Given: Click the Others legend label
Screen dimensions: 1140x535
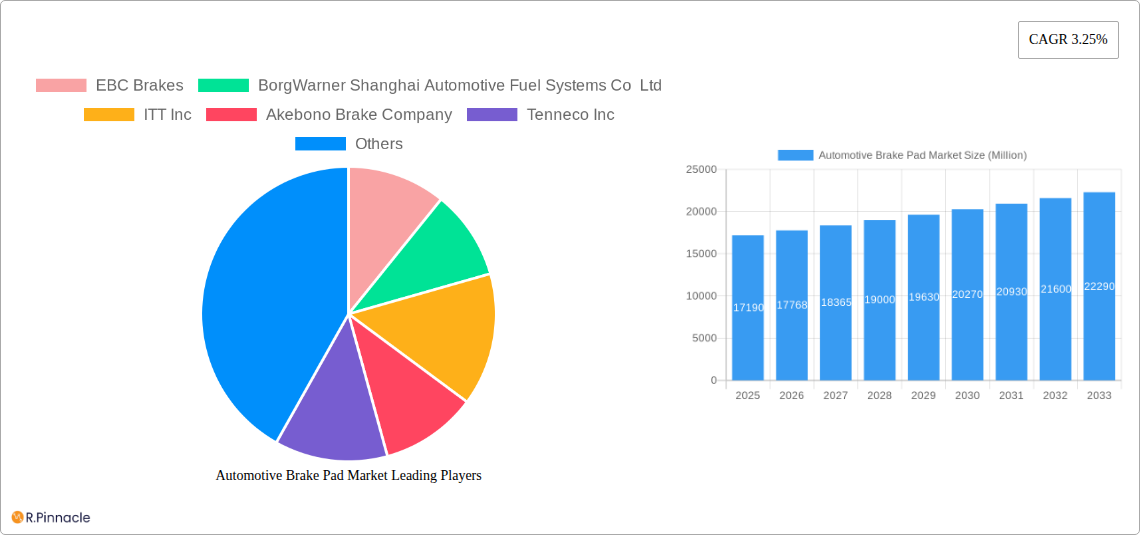Looking at the screenshot, I should [x=379, y=144].
